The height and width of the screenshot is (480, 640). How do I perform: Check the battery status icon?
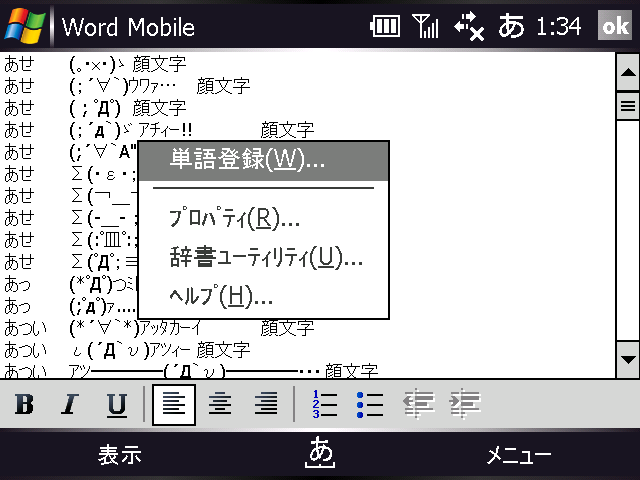[x=385, y=26]
